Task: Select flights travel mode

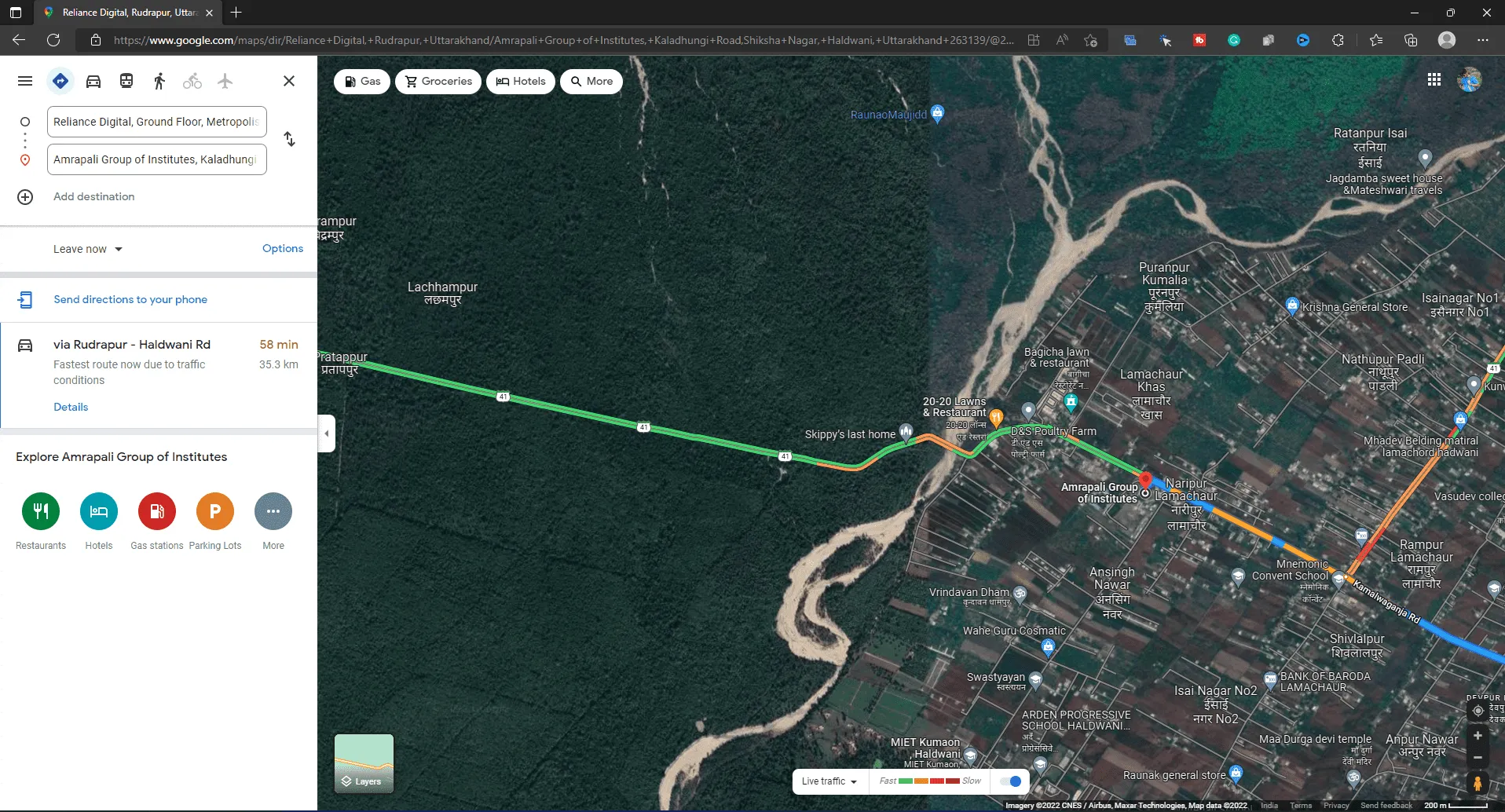Action: (x=225, y=81)
